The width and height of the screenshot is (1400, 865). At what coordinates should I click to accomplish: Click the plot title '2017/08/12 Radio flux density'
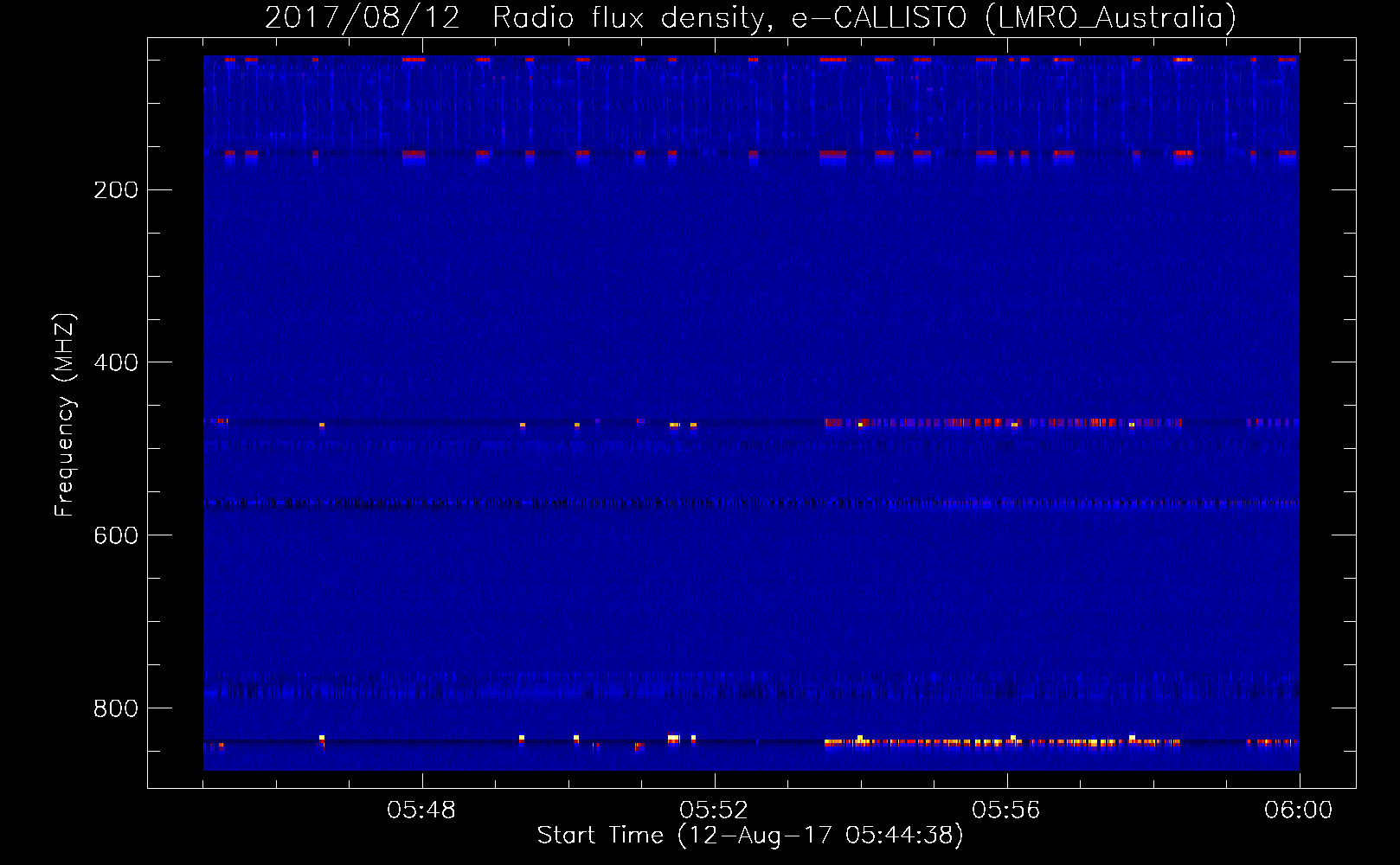751,17
